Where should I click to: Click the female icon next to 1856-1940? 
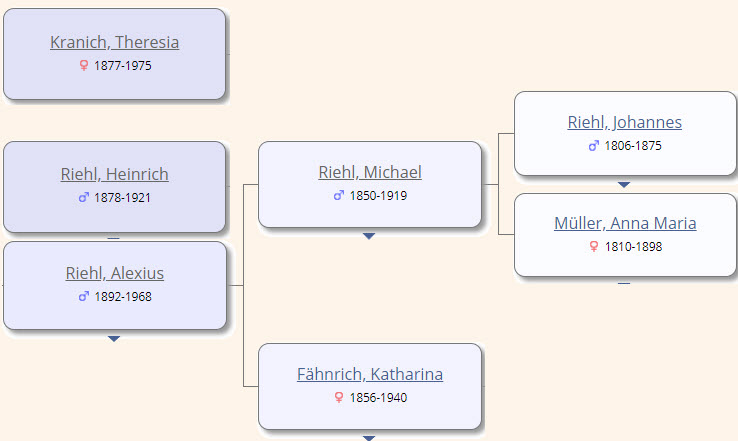click(x=339, y=398)
